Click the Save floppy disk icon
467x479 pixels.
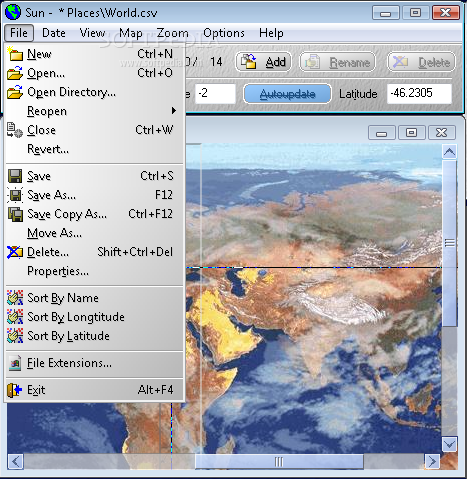click(15, 176)
